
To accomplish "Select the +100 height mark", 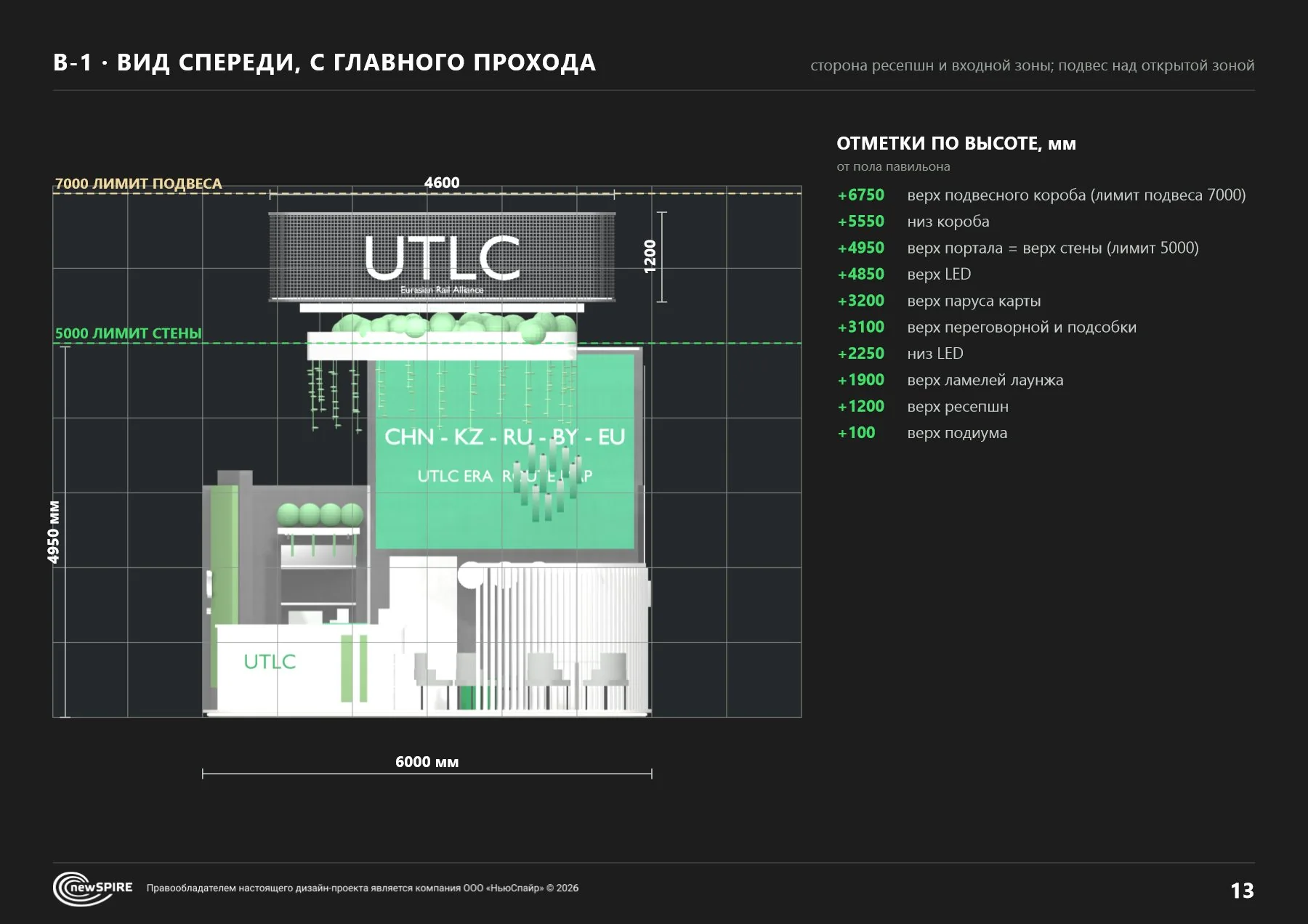I will click(x=857, y=432).
